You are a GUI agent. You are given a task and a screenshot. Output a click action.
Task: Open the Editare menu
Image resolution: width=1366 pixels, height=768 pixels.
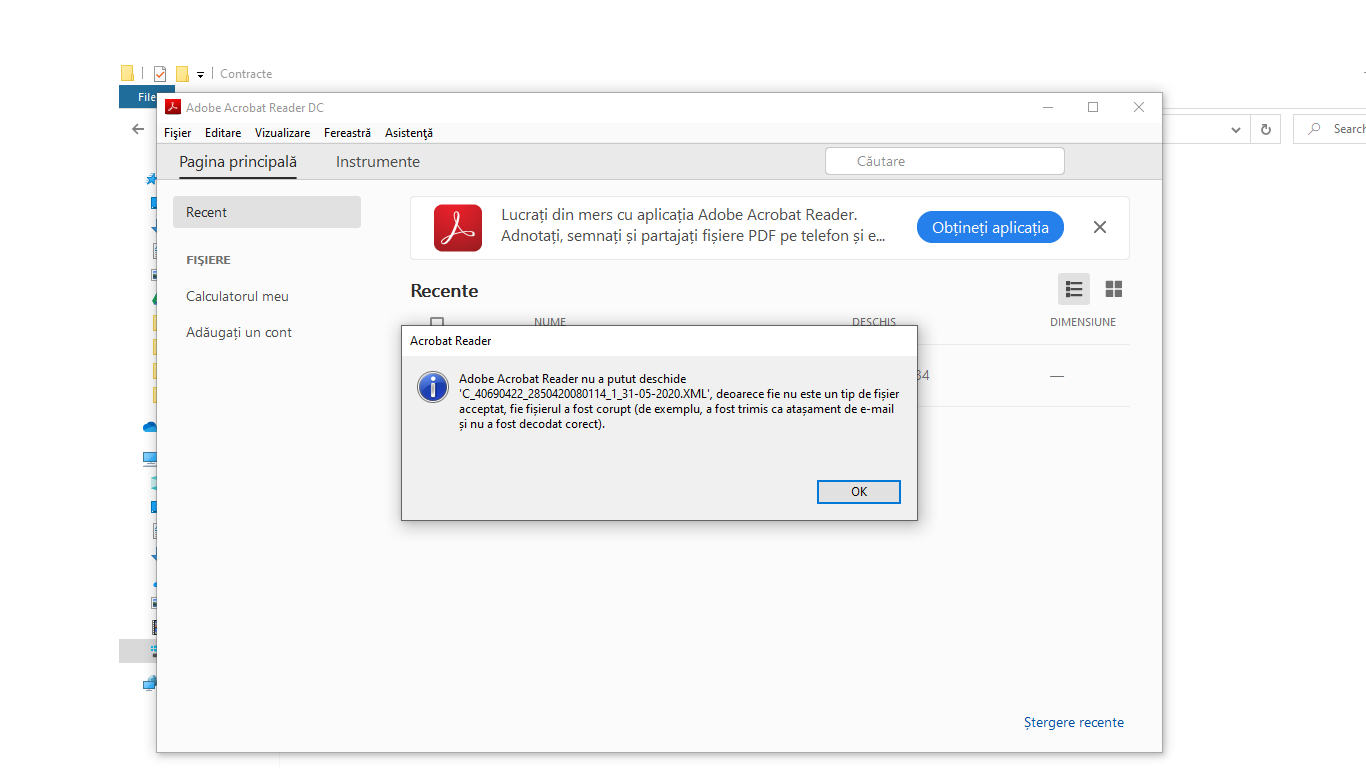click(223, 133)
